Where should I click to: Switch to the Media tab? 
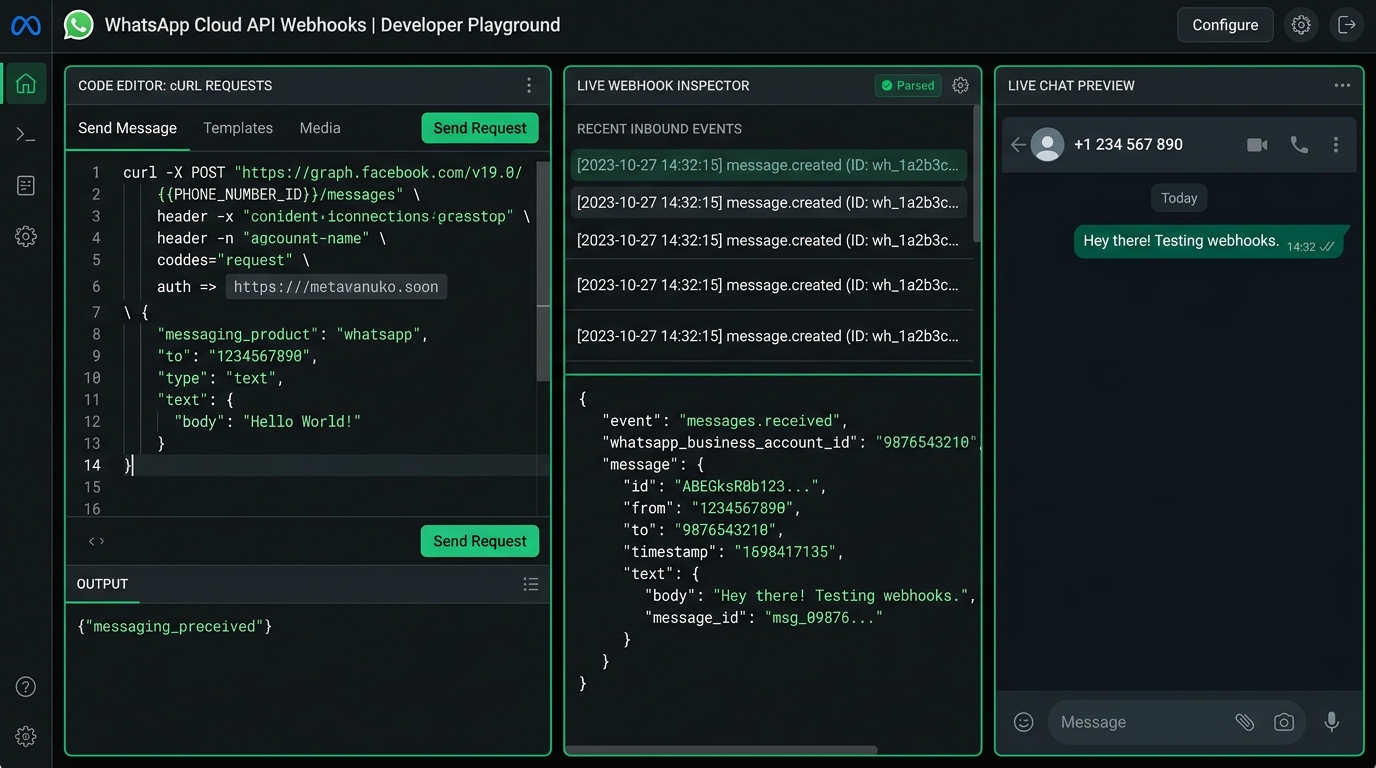[x=320, y=128]
